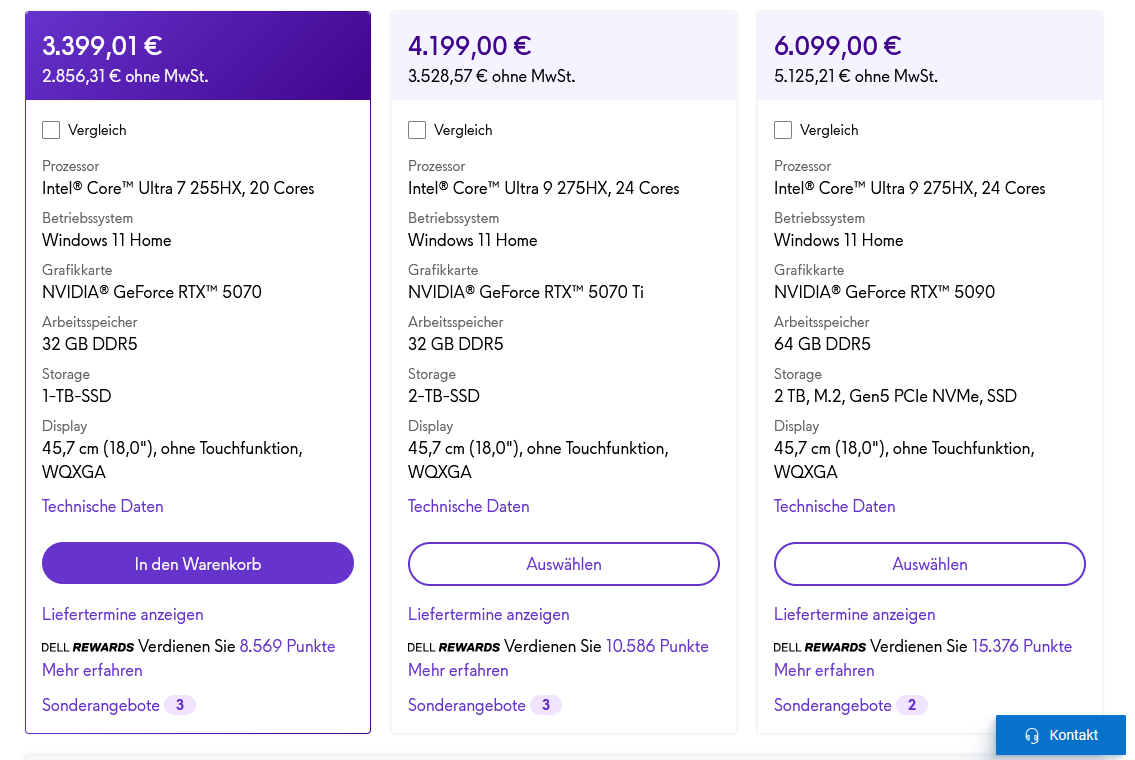Check Vergleich for the 3.399,01 € model
The width and height of the screenshot is (1135, 760).
click(x=51, y=130)
